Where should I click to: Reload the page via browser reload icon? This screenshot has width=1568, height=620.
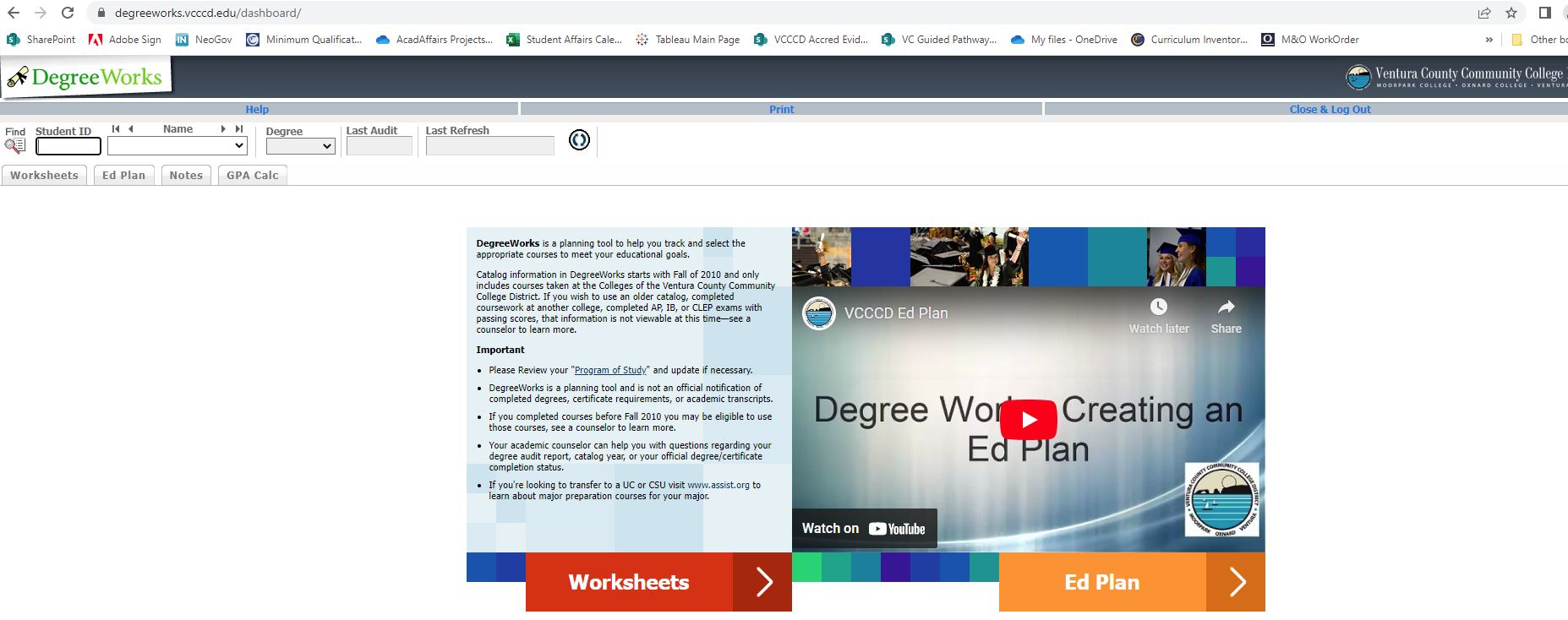click(68, 13)
